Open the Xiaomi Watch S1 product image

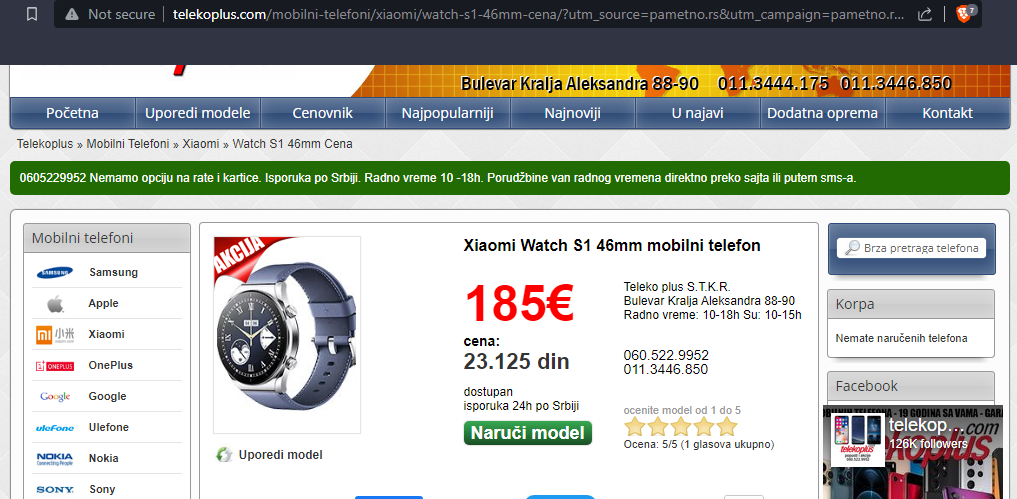(x=287, y=335)
